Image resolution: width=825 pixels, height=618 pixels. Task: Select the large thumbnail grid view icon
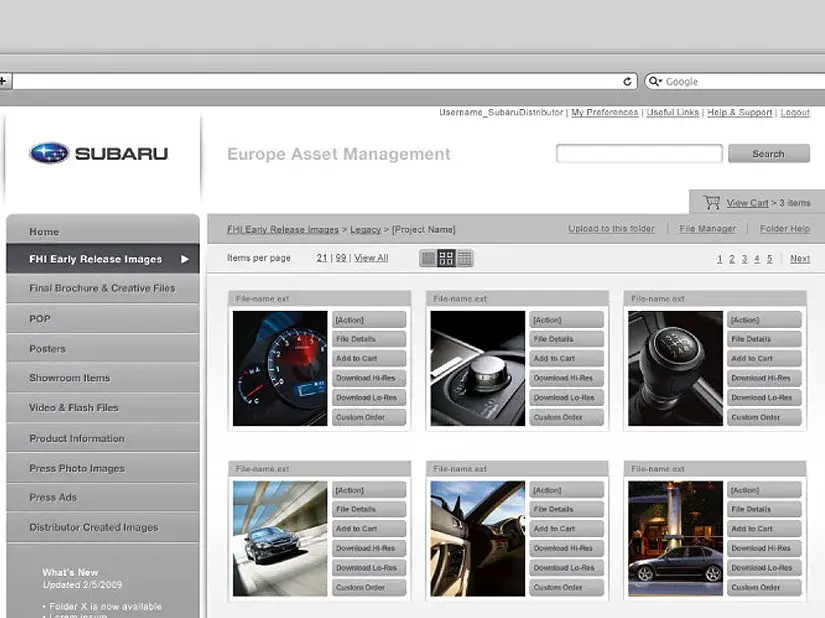tap(446, 258)
